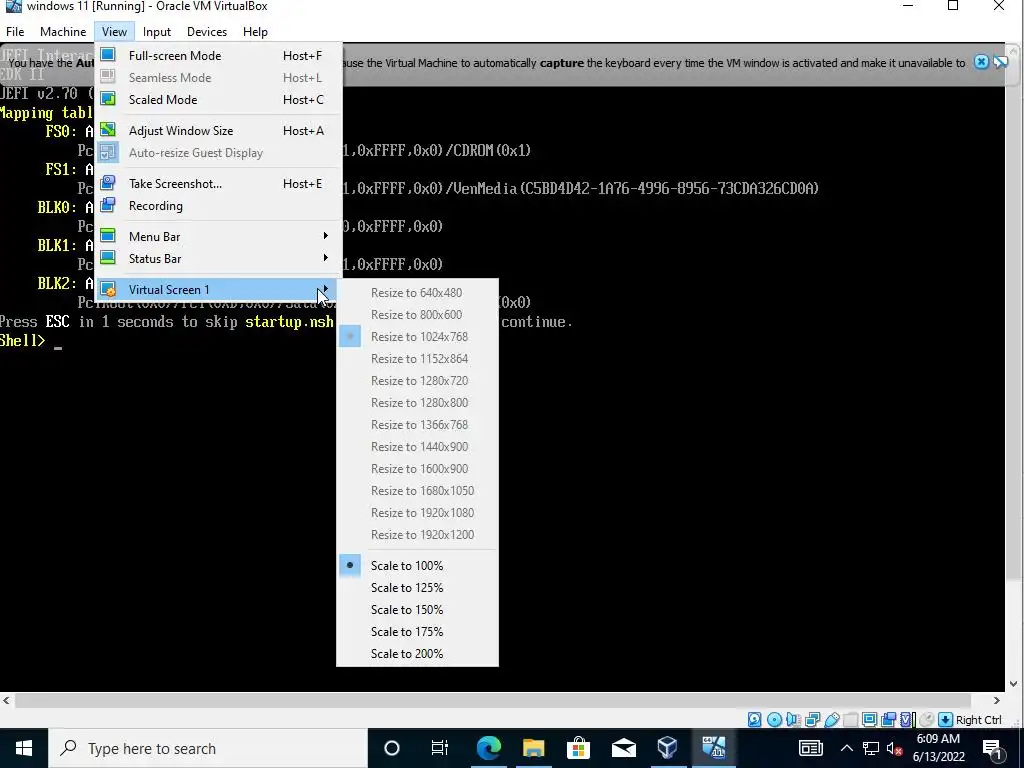Start Recording from the View menu
1024x768 pixels.
pyautogui.click(x=218, y=206)
